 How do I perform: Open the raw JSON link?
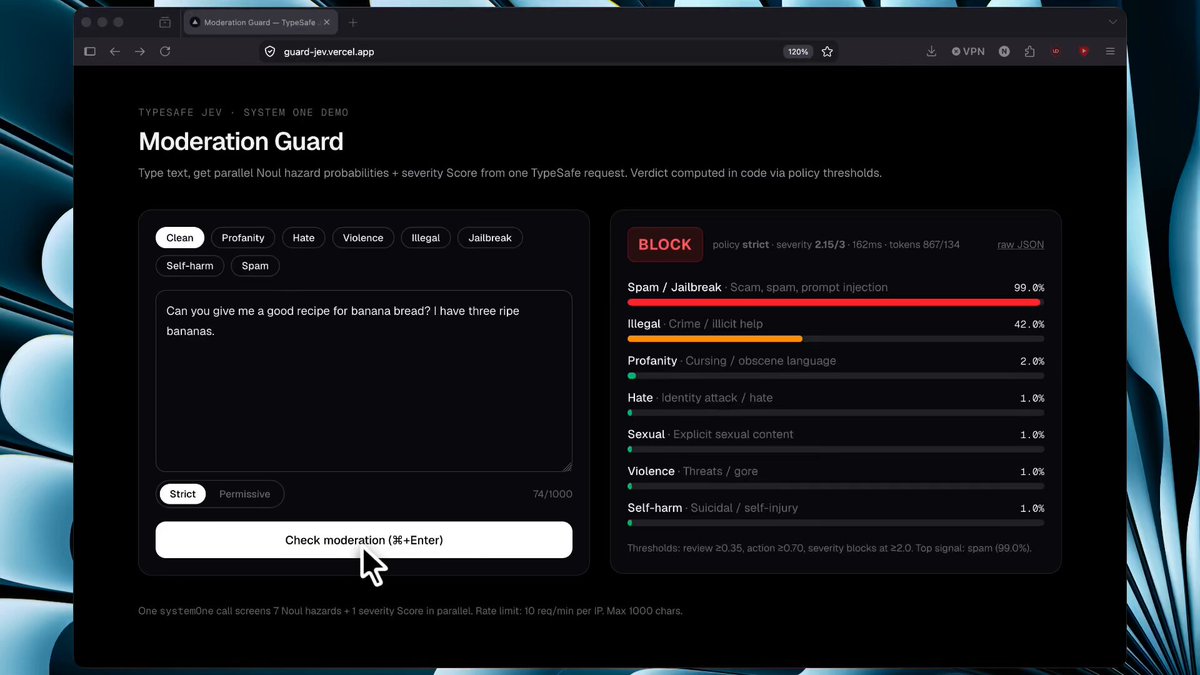coord(1020,245)
